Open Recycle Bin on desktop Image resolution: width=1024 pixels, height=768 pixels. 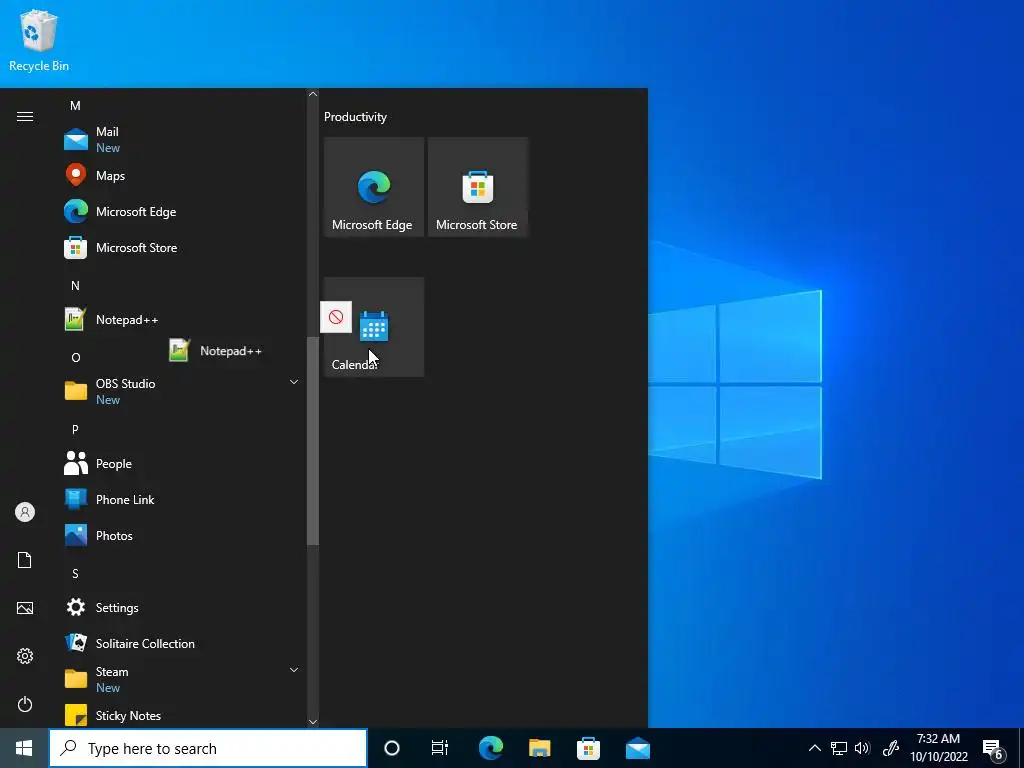tap(39, 40)
